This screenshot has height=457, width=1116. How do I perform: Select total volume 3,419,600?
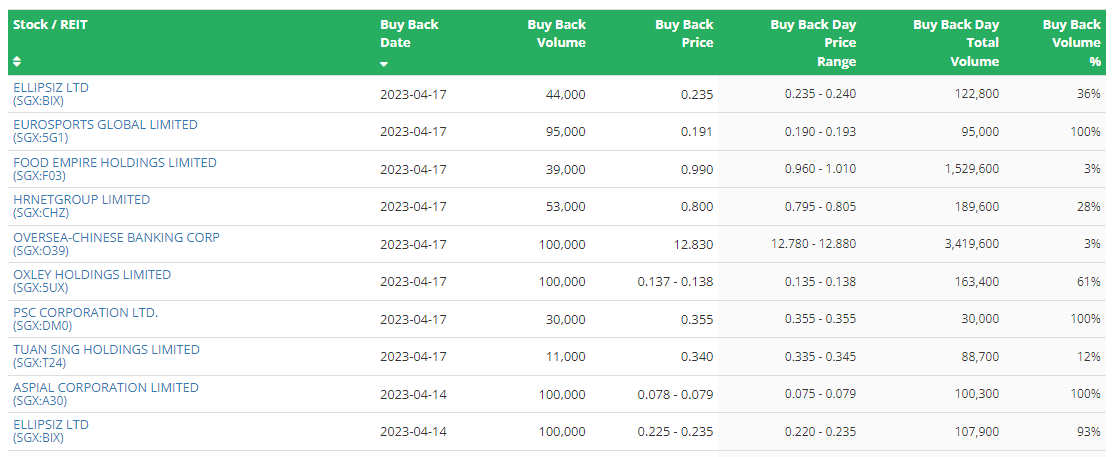(972, 244)
